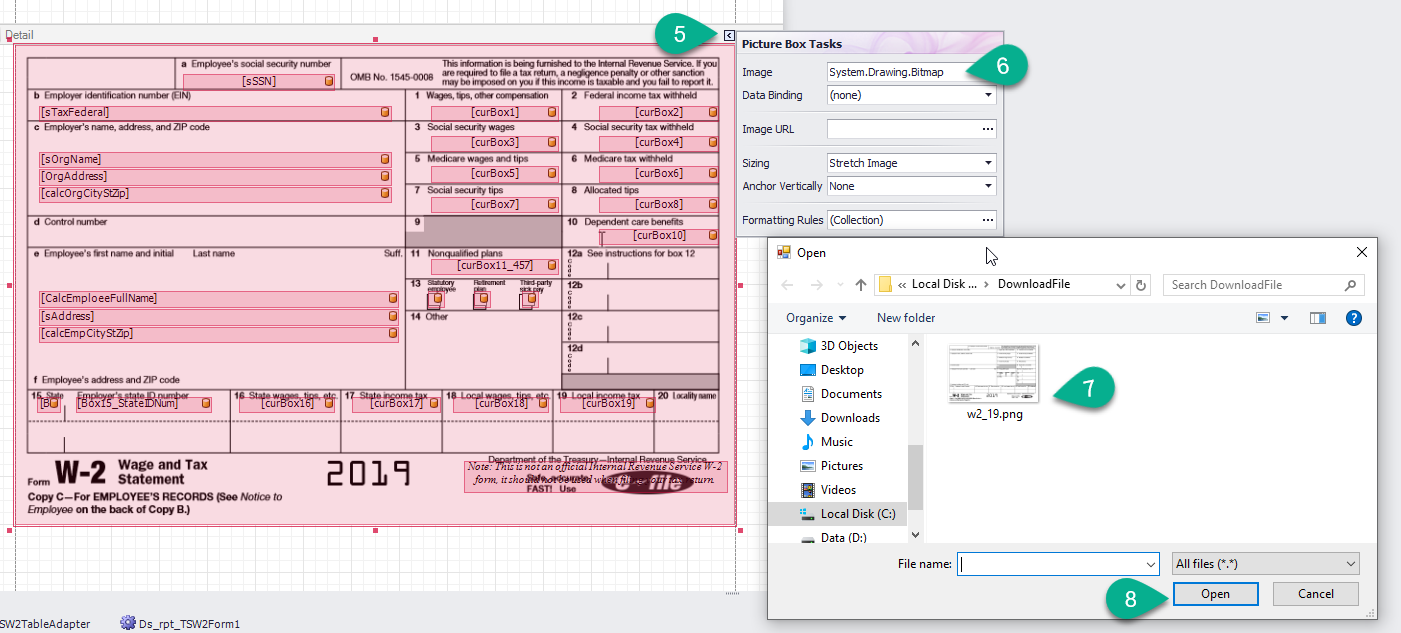1401x633 pixels.
Task: Open the Organize menu
Action: (815, 318)
